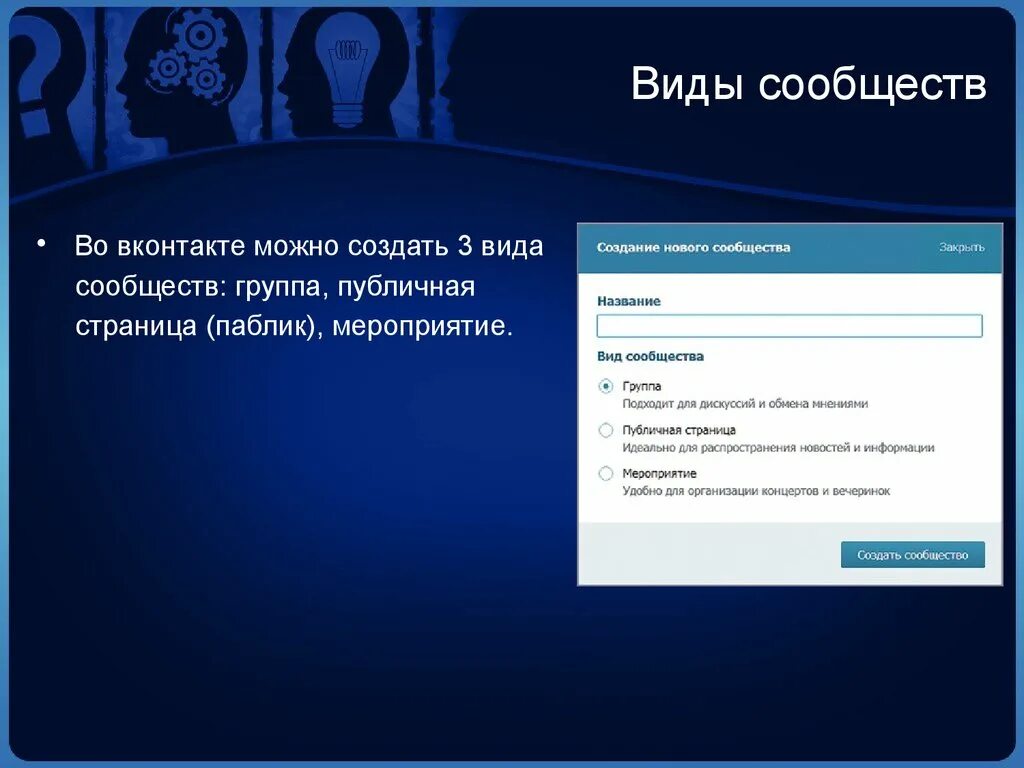The width and height of the screenshot is (1024, 768).
Task: Click the slide title Виды сообществ
Action: click(808, 84)
